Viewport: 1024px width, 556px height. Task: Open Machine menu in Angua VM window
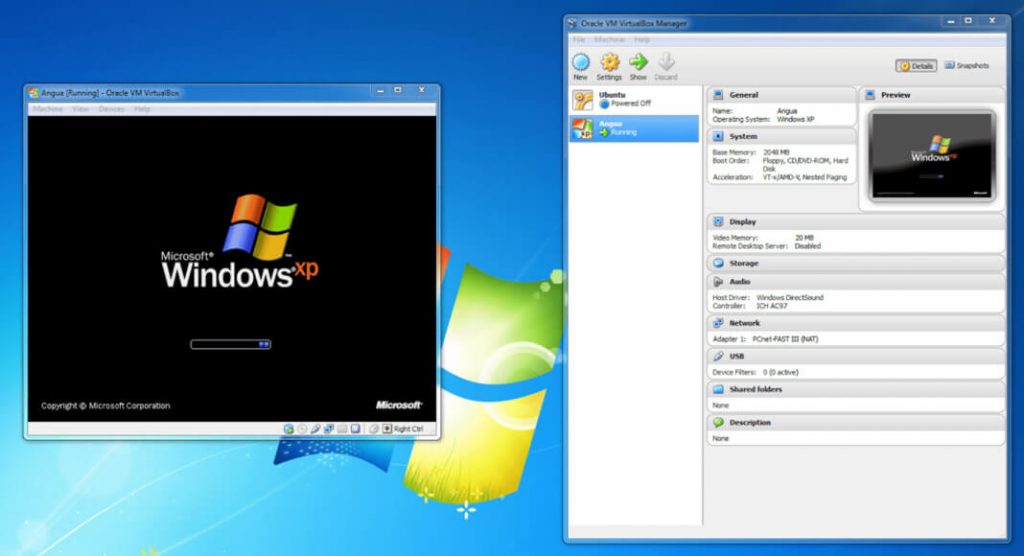coord(48,109)
